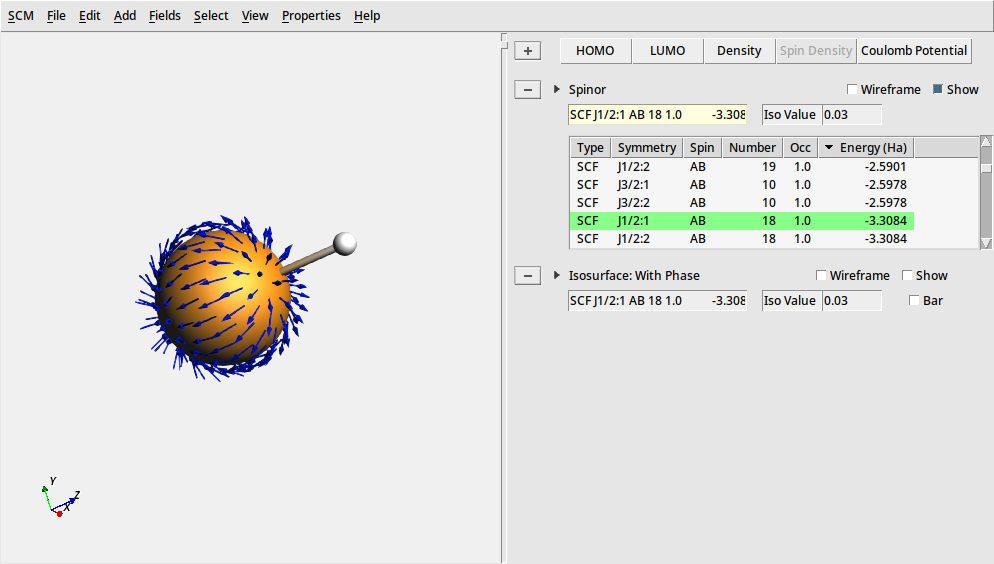The image size is (994, 564).
Task: Click the Coulomb Potential button
Action: (914, 51)
